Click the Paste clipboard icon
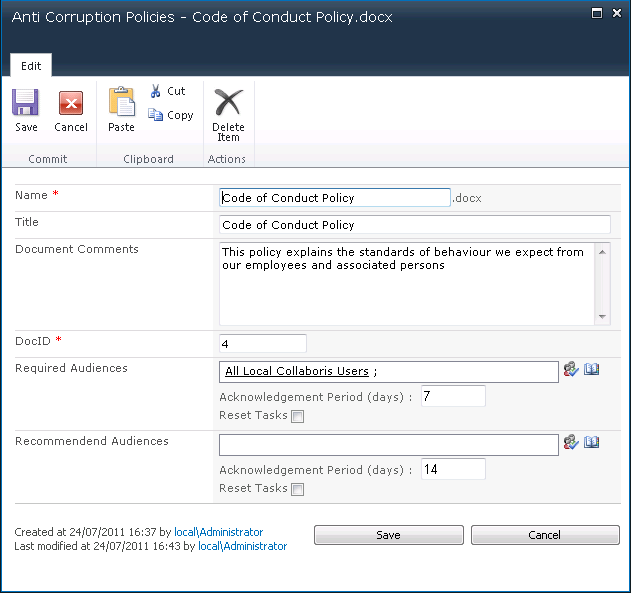The height and width of the screenshot is (593, 631). (x=121, y=103)
